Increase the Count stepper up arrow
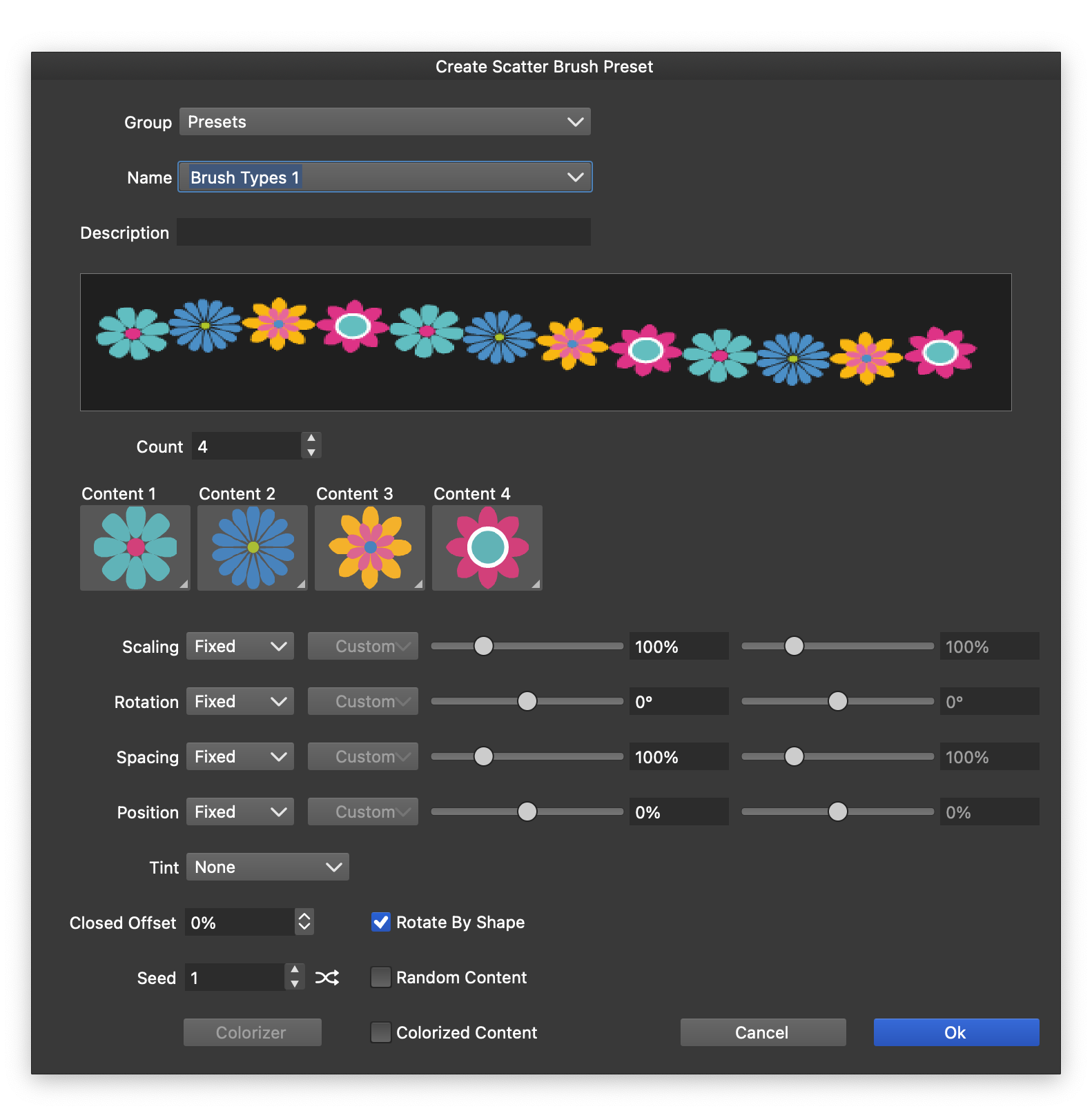 pos(311,439)
